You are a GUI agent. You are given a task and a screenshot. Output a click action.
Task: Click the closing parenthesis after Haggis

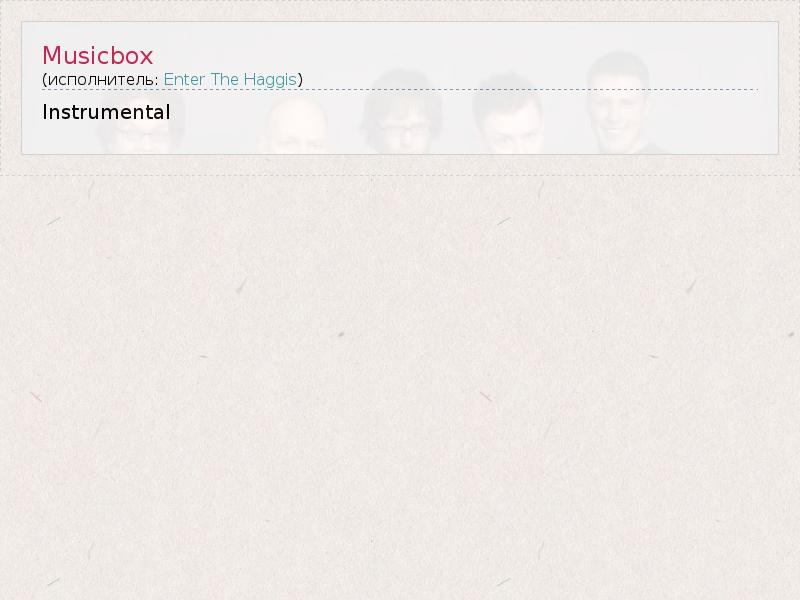tap(300, 80)
